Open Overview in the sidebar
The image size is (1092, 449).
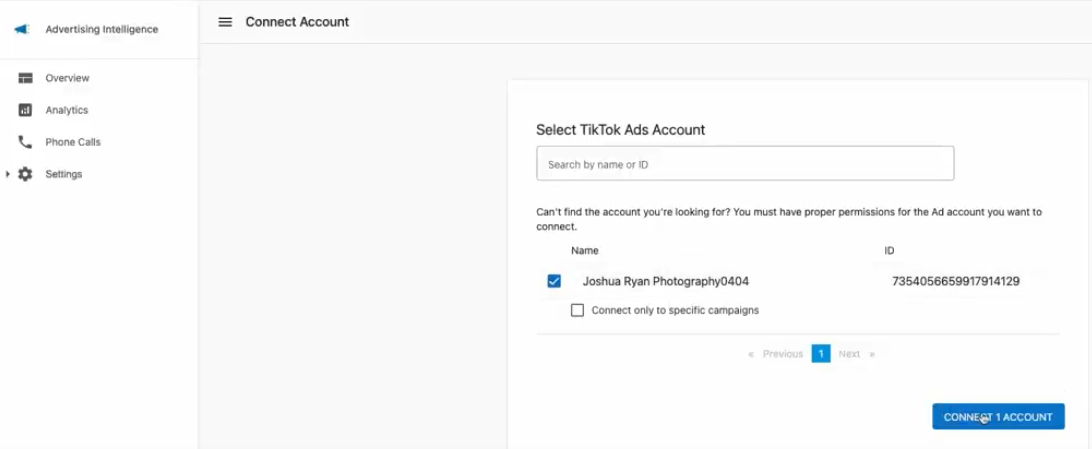(68, 78)
